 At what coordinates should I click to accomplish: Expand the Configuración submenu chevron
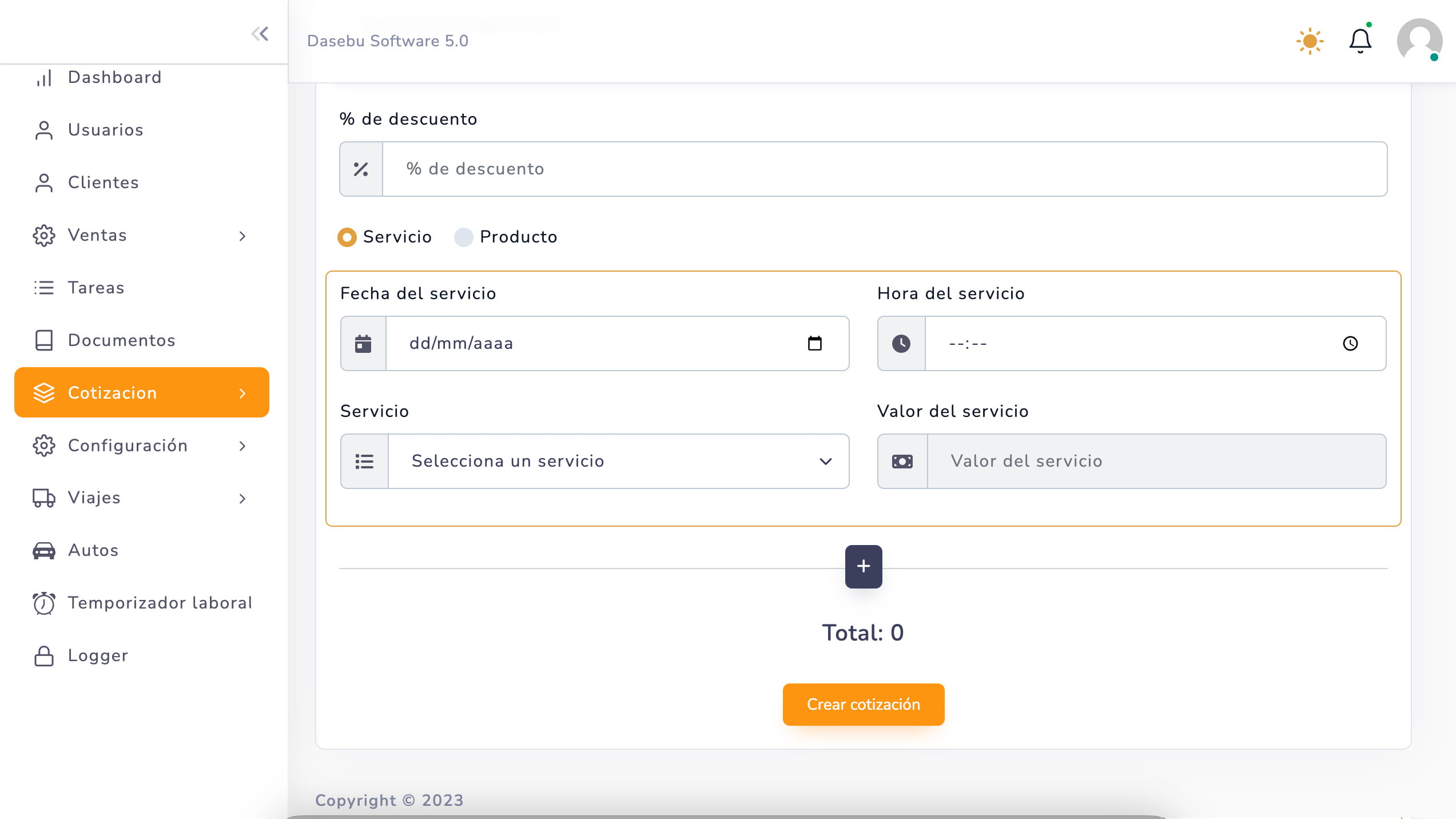[242, 446]
